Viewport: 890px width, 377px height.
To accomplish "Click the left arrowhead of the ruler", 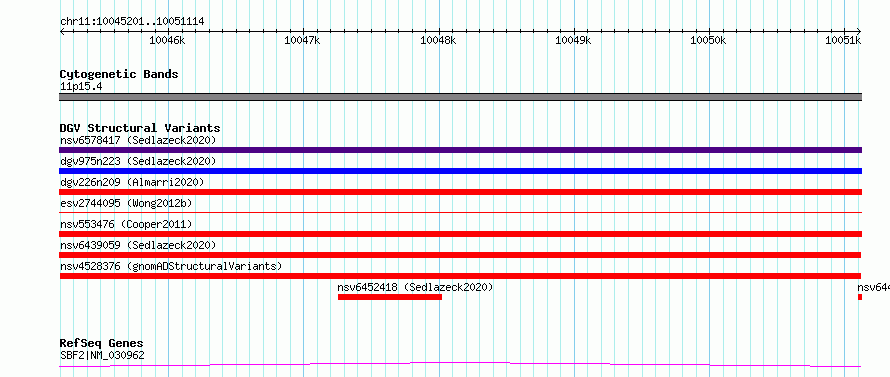I will coord(62,31).
